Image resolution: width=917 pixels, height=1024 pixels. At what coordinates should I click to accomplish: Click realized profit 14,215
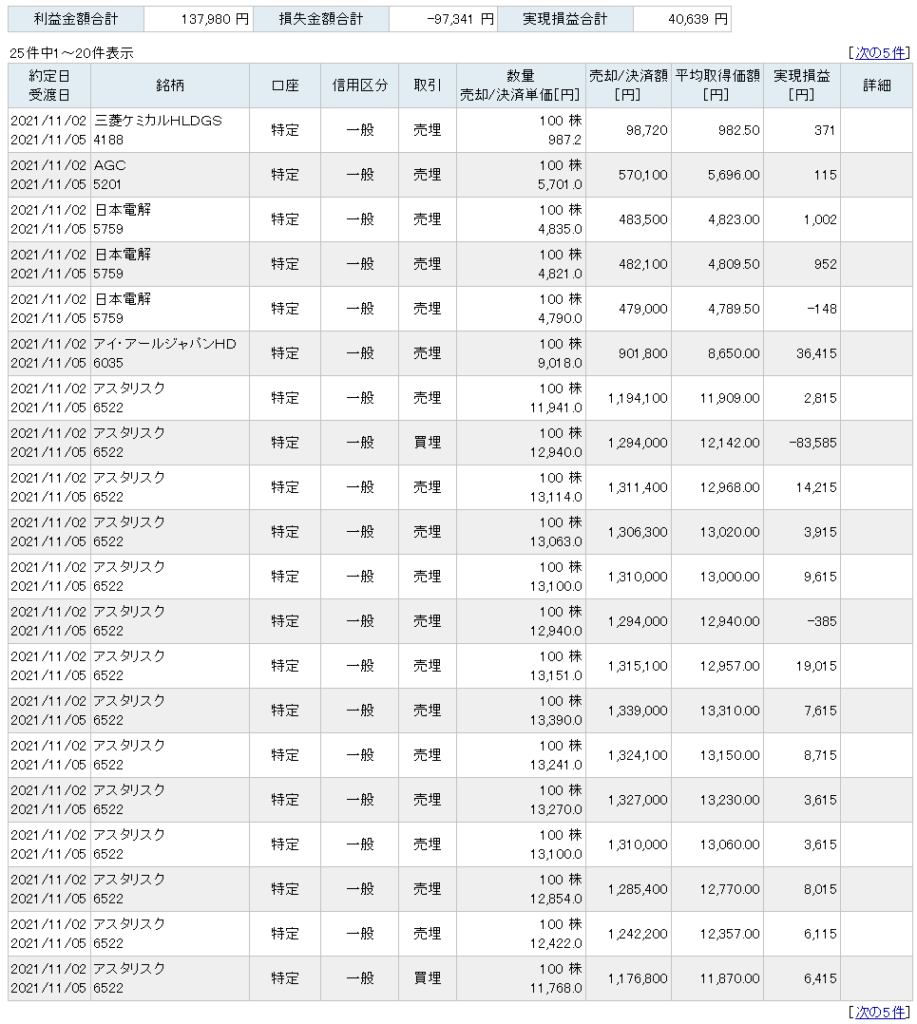point(816,487)
